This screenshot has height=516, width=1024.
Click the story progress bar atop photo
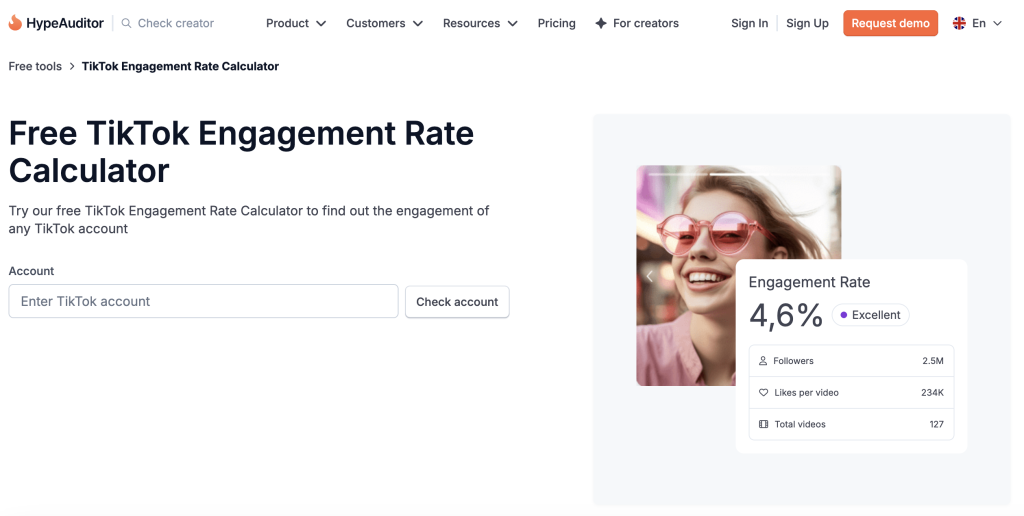739,174
